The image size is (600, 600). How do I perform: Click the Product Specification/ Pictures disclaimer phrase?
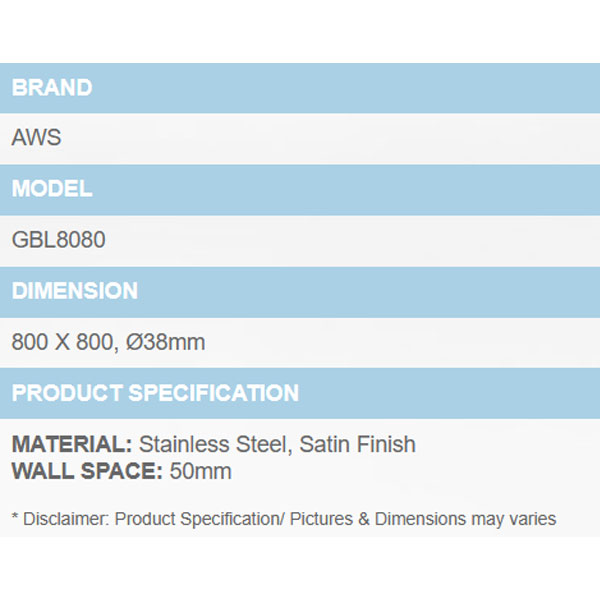click(233, 519)
